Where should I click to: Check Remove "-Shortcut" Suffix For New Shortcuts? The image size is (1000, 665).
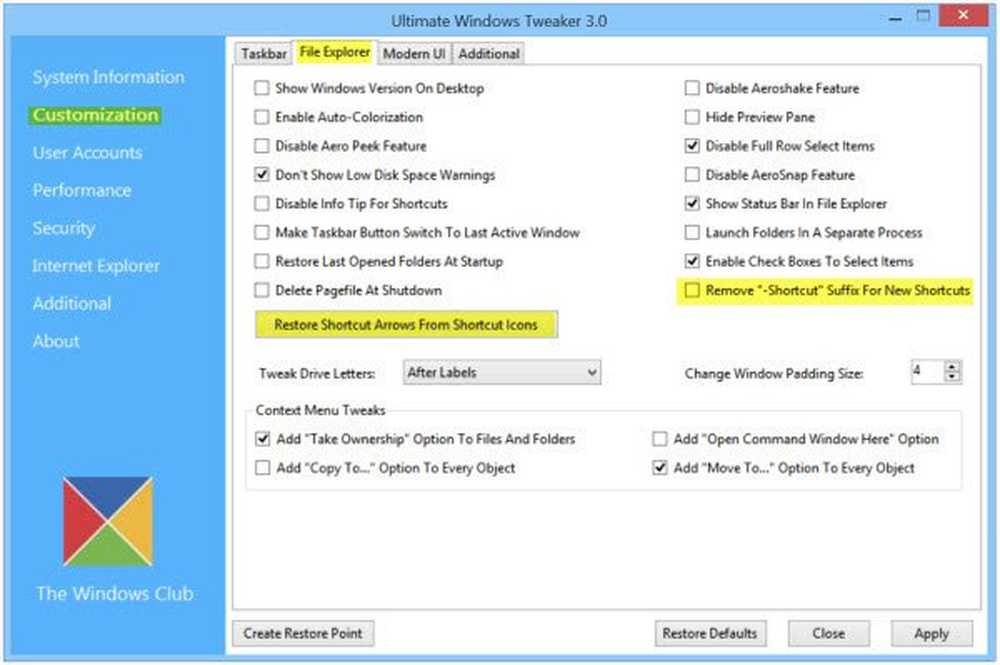692,290
